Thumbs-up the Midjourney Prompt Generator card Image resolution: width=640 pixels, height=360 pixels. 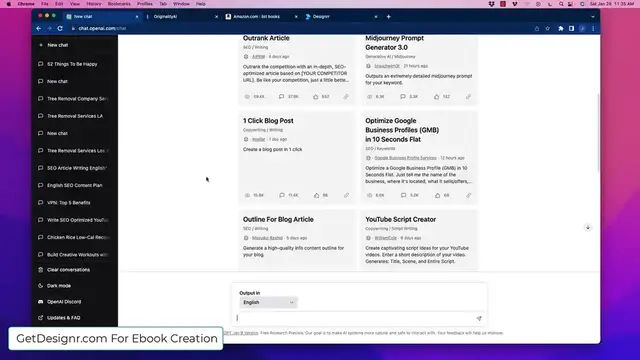coord(437,97)
